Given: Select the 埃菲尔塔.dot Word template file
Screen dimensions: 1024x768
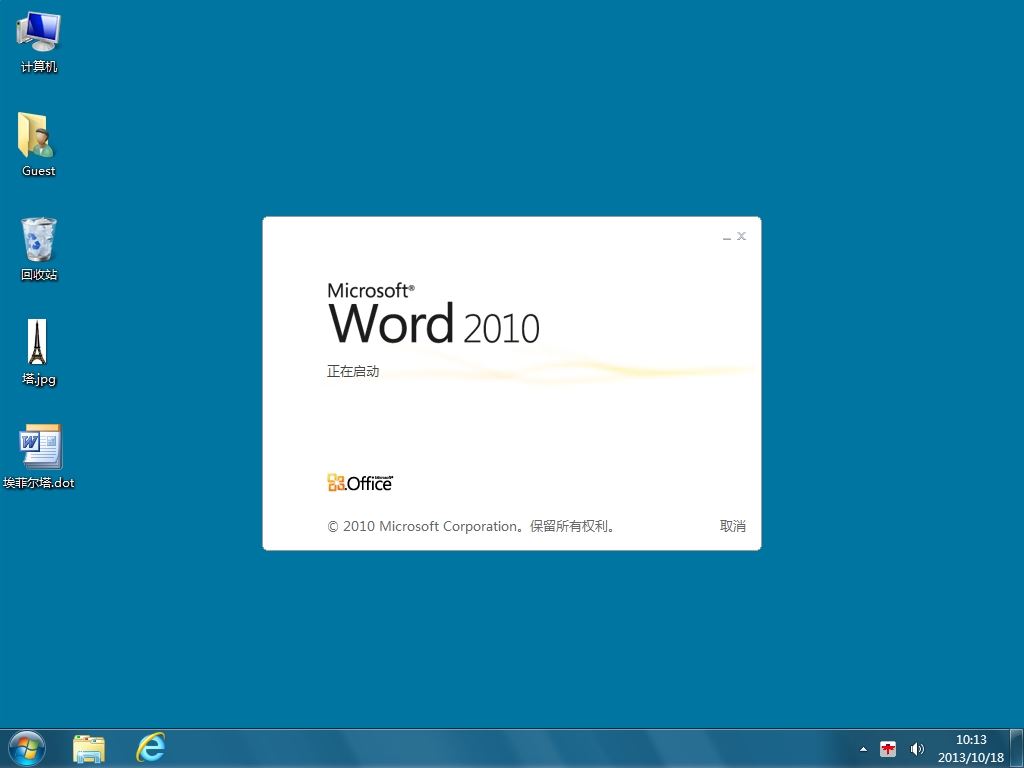Looking at the screenshot, I should pyautogui.click(x=39, y=456).
